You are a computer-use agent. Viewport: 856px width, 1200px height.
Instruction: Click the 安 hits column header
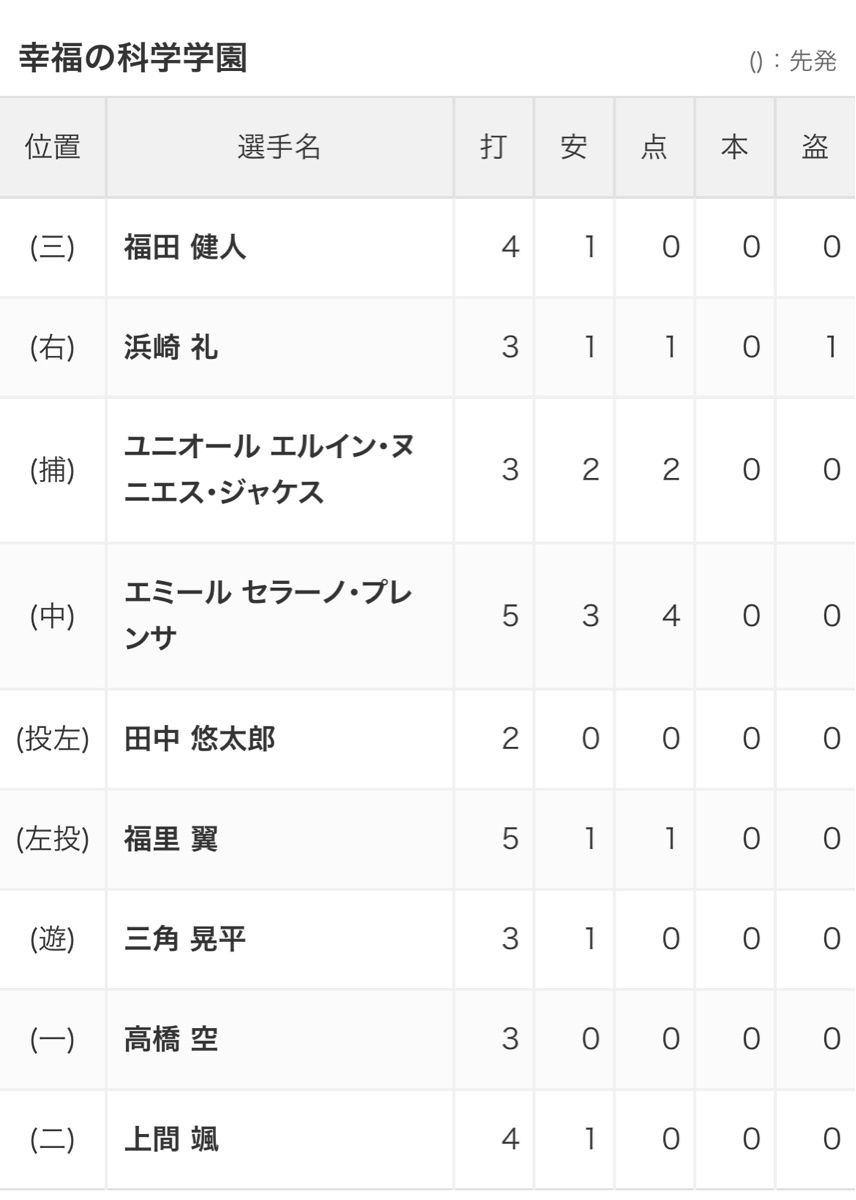573,147
